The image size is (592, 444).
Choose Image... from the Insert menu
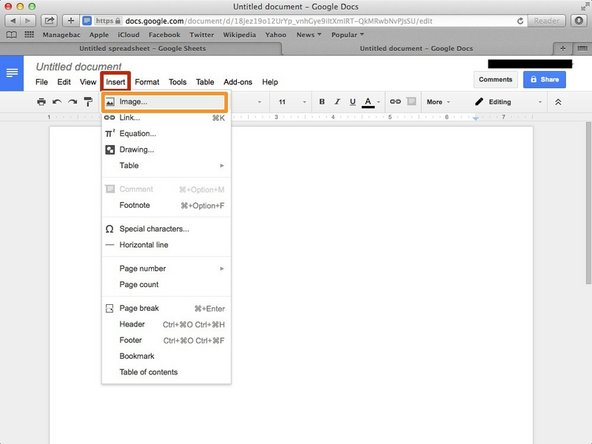click(x=164, y=102)
